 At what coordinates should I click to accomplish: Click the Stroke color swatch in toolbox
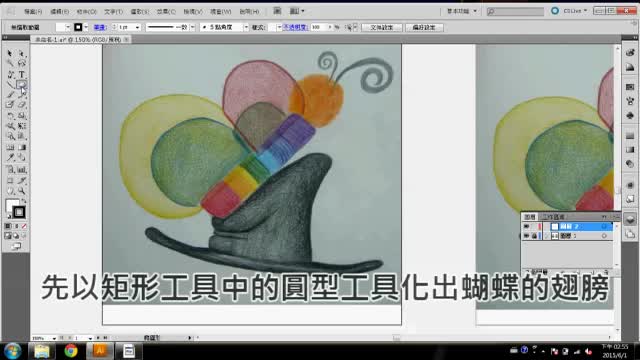pyautogui.click(x=19, y=212)
